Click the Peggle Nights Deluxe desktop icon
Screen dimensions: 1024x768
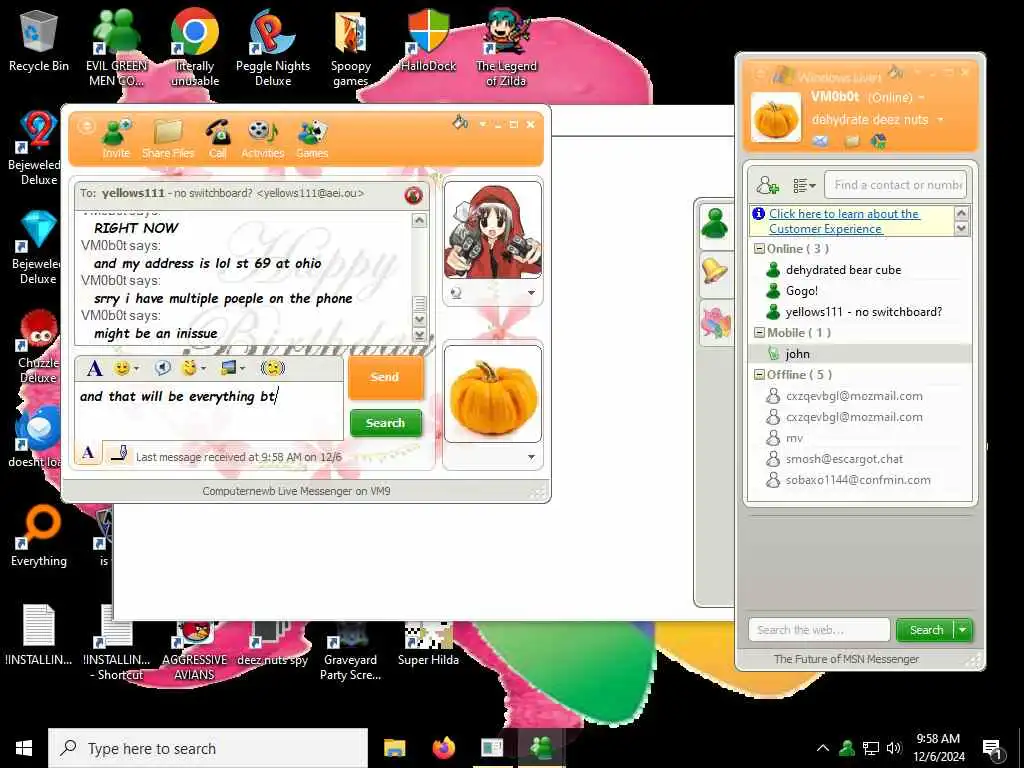[272, 48]
